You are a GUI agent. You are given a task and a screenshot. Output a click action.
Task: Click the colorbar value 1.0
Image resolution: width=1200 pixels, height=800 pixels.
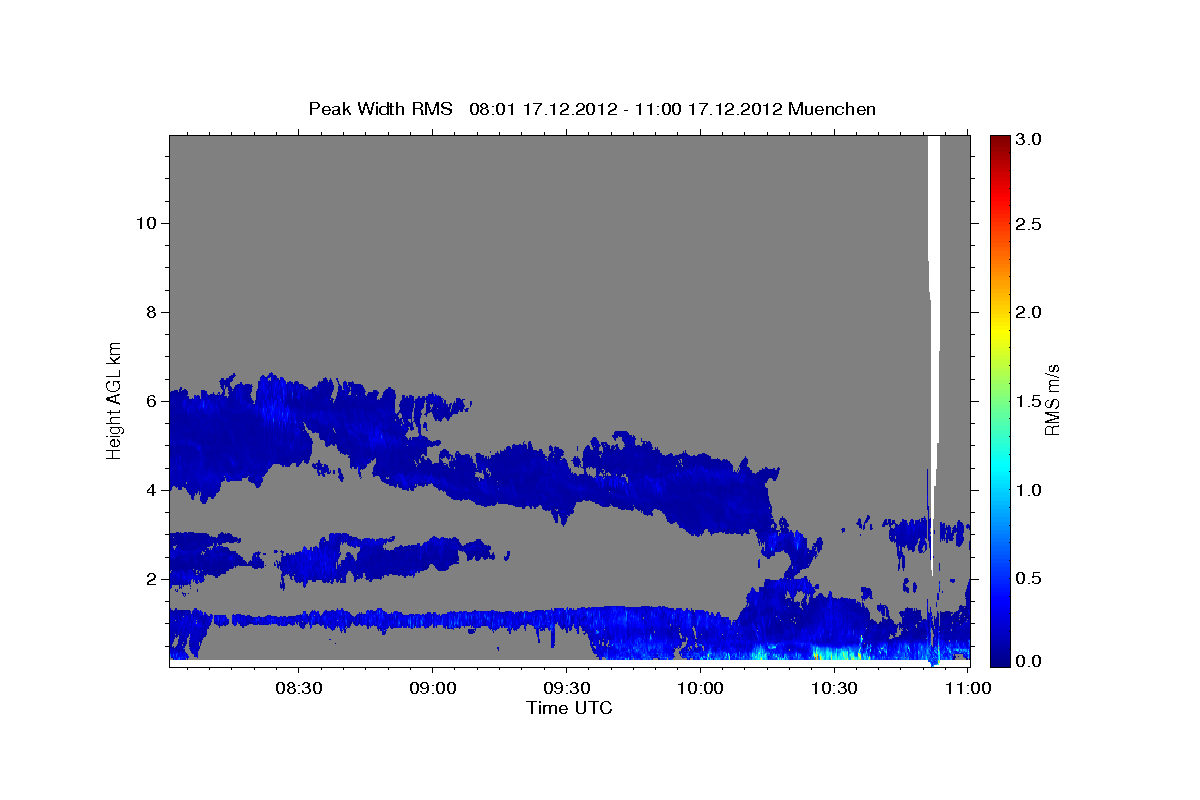(x=1030, y=490)
